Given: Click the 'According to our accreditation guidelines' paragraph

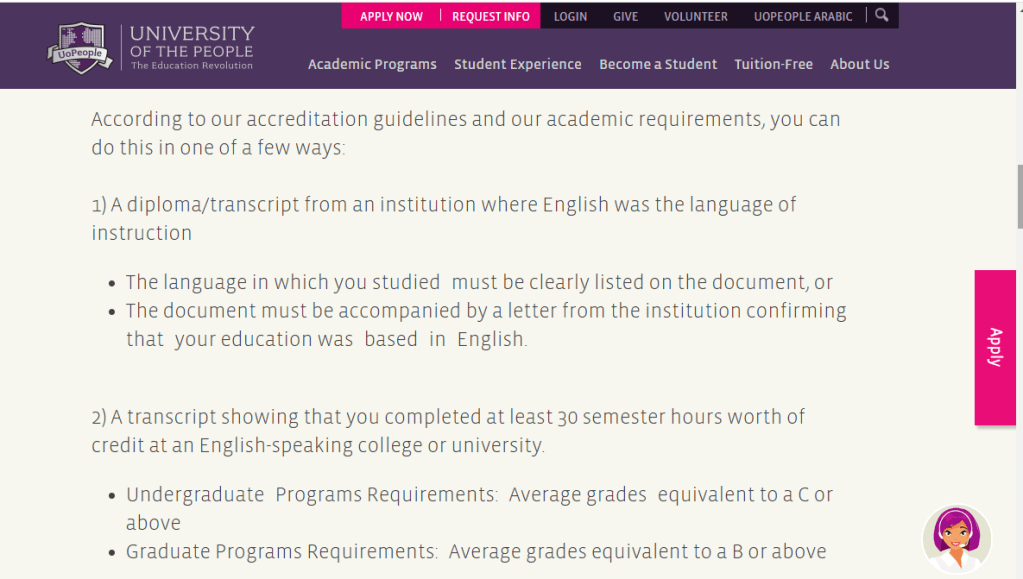Looking at the screenshot, I should click(x=466, y=133).
